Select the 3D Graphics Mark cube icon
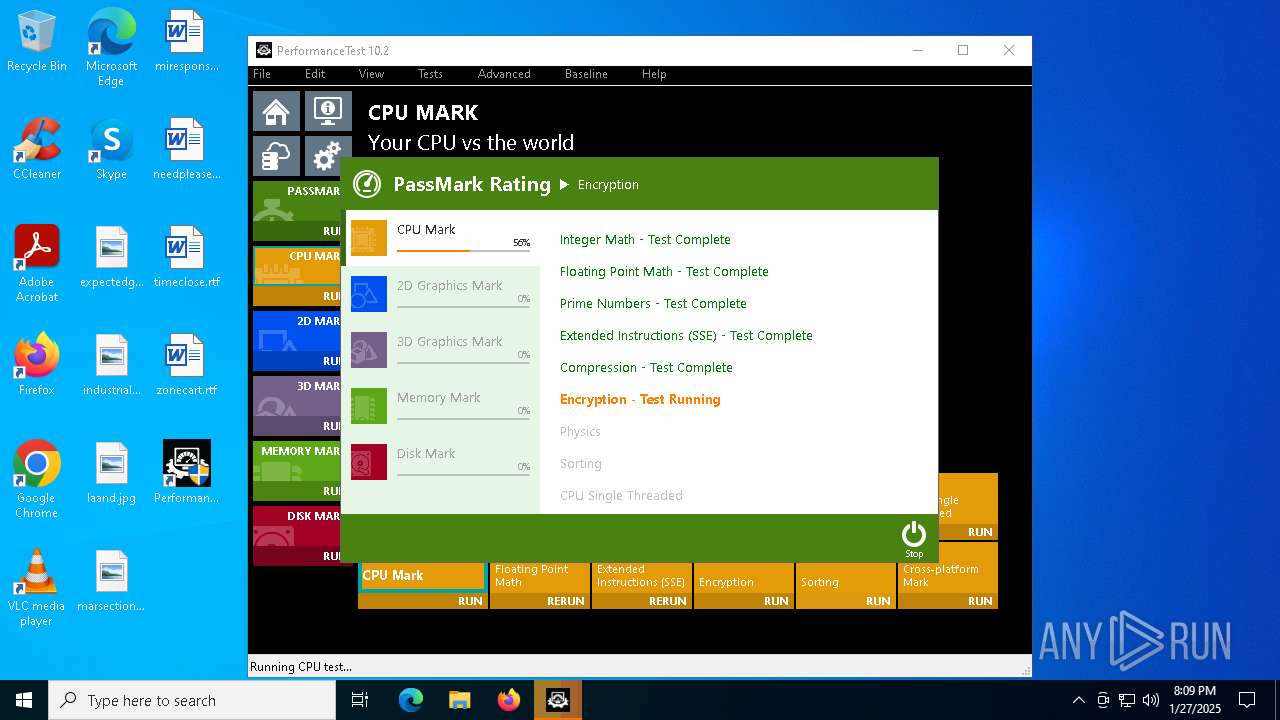Viewport: 1280px width, 720px height. point(369,350)
